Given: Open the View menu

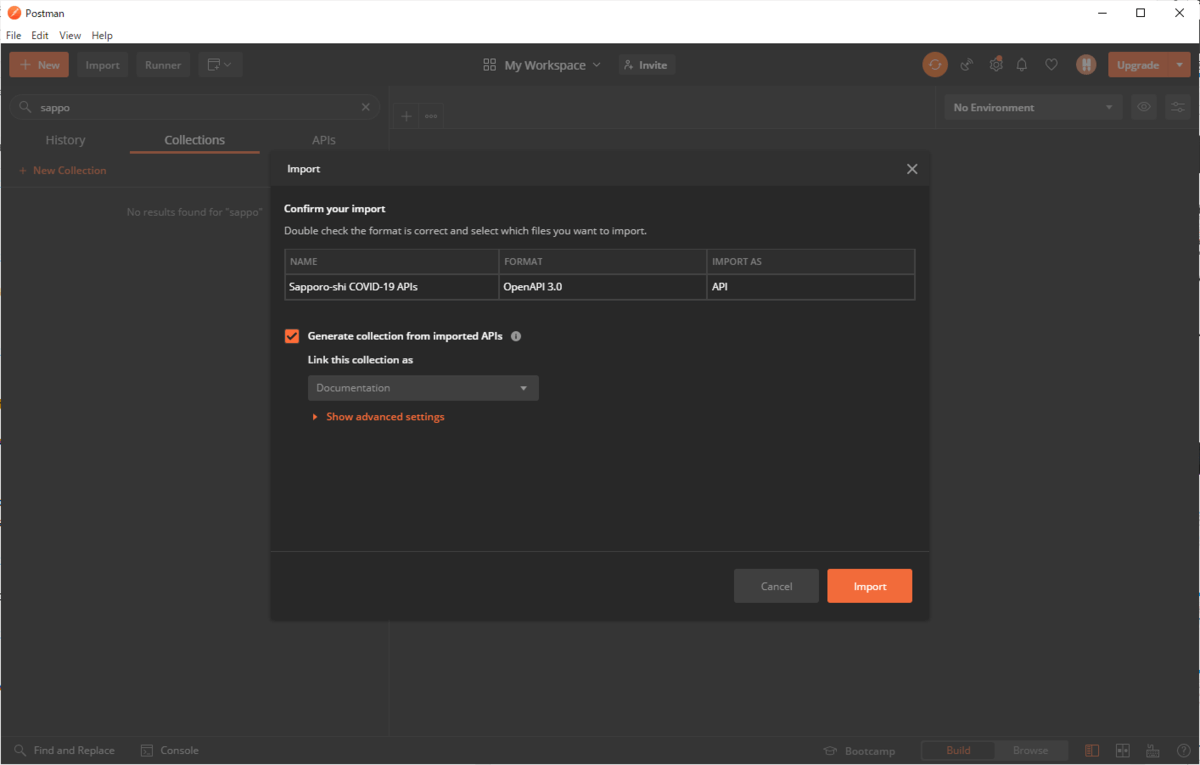Looking at the screenshot, I should coord(70,35).
